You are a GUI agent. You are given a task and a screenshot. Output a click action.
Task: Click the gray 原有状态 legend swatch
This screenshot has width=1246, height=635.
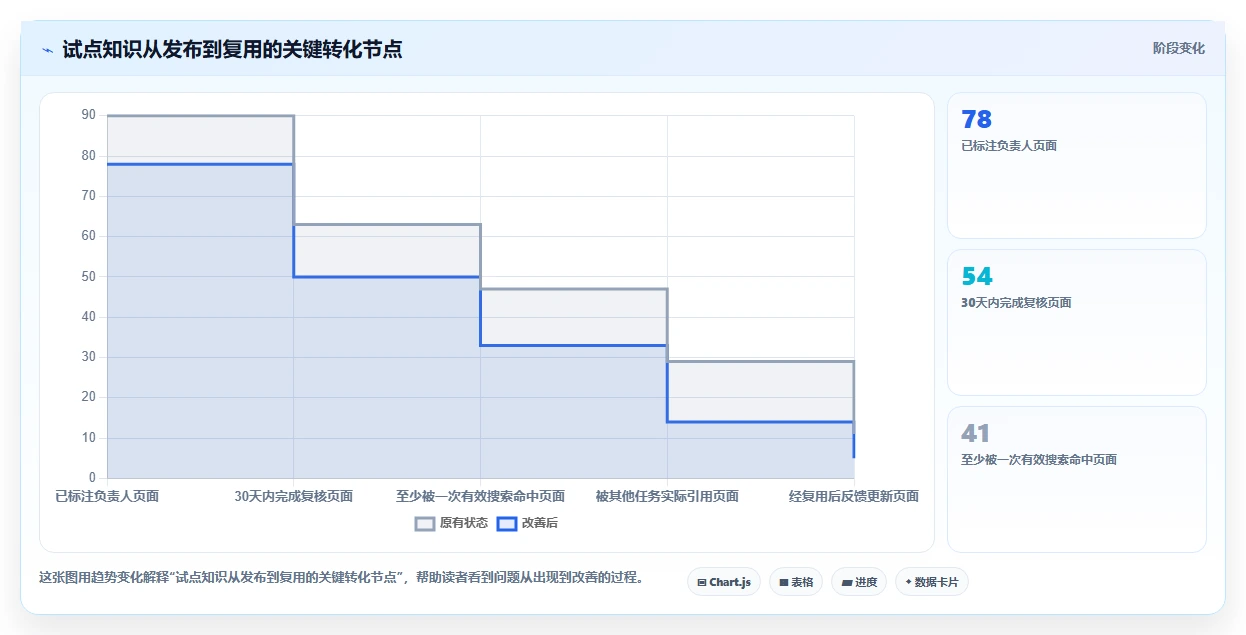point(425,523)
